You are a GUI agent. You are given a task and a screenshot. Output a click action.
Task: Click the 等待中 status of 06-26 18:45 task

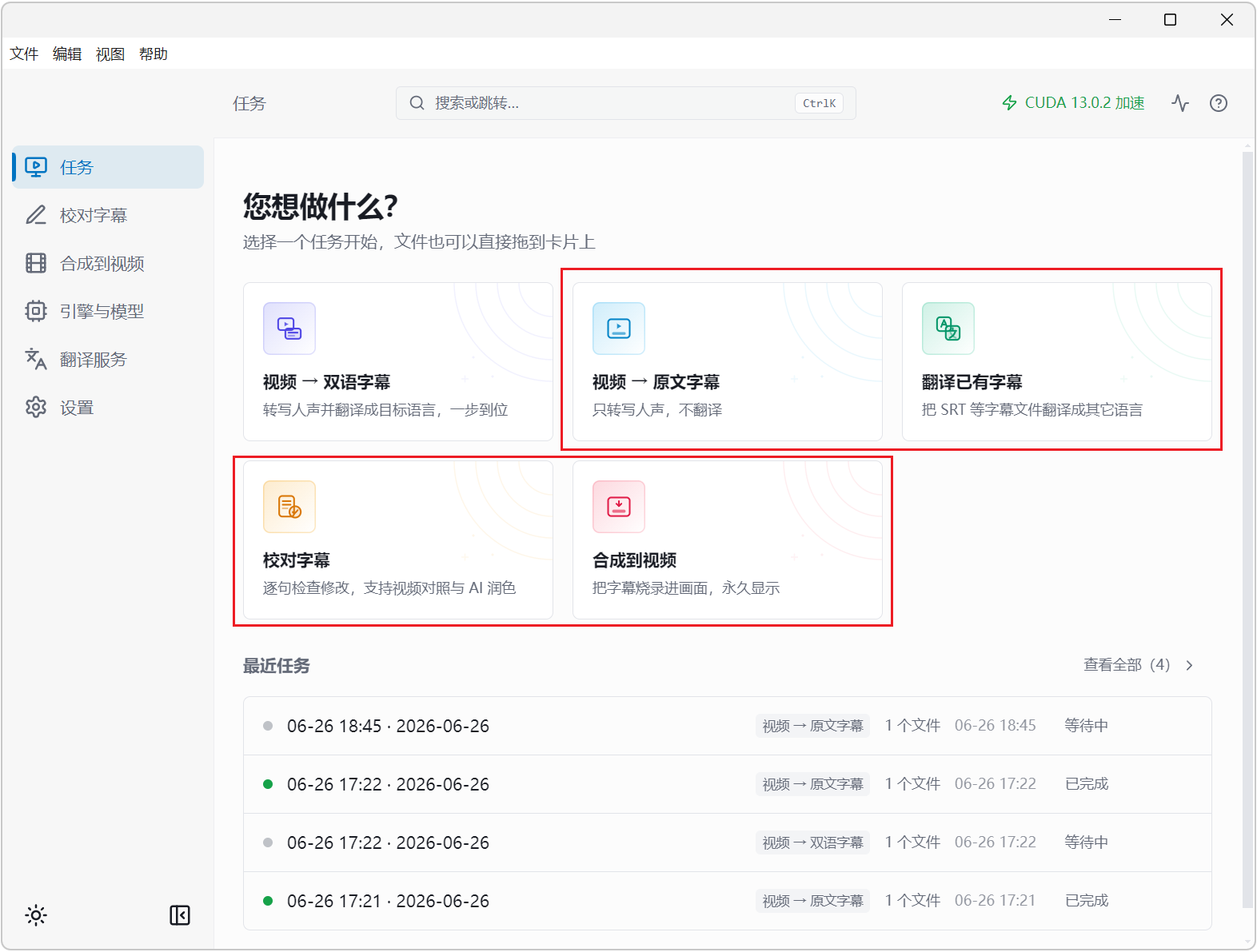click(x=1087, y=726)
